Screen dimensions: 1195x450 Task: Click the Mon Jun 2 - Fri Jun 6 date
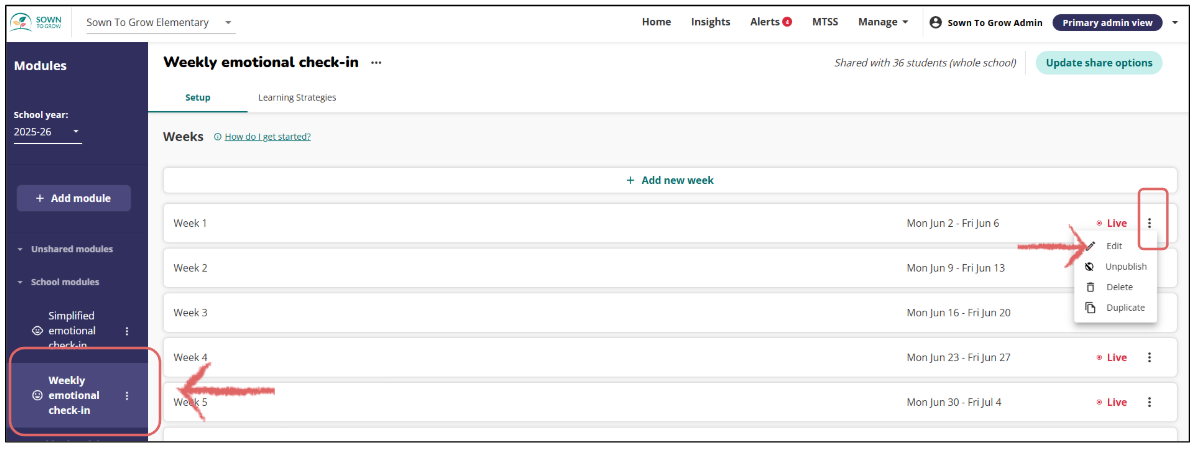(x=953, y=223)
